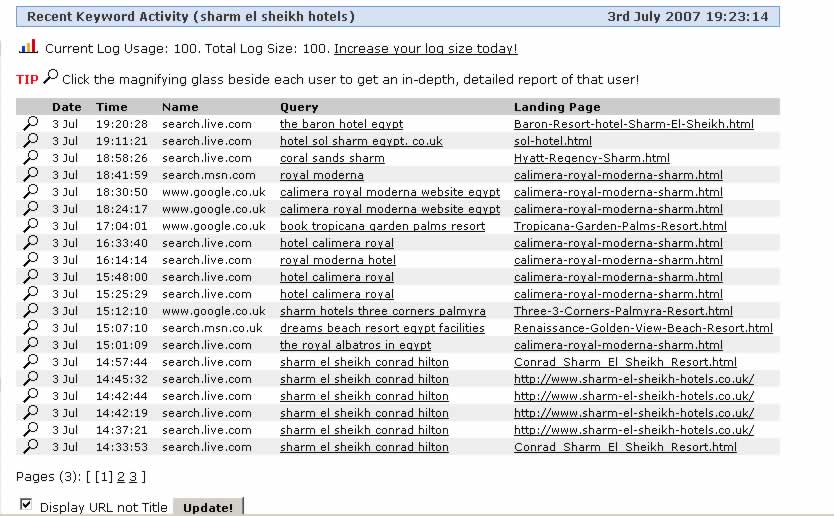Open query 'book tropicana garden palms resort'
Screen dimensions: 834x516
382,226
